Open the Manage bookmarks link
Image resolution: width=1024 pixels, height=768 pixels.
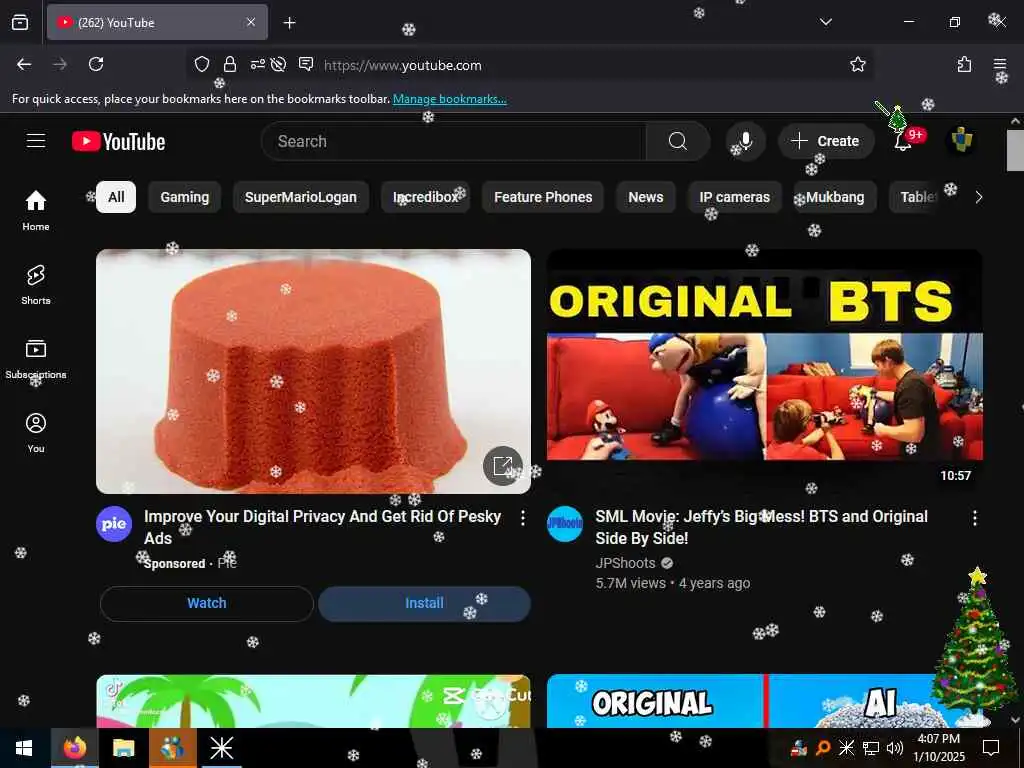449,99
